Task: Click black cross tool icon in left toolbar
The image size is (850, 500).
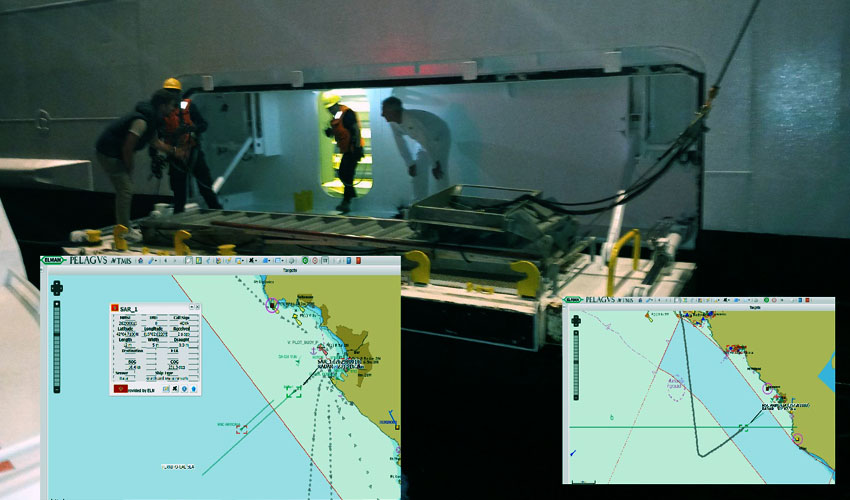Action: (x=250, y=260)
